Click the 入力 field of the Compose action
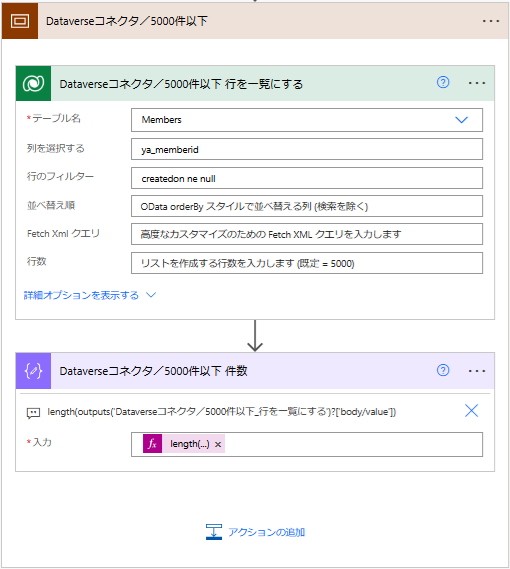The height and width of the screenshot is (569, 510). (307, 444)
